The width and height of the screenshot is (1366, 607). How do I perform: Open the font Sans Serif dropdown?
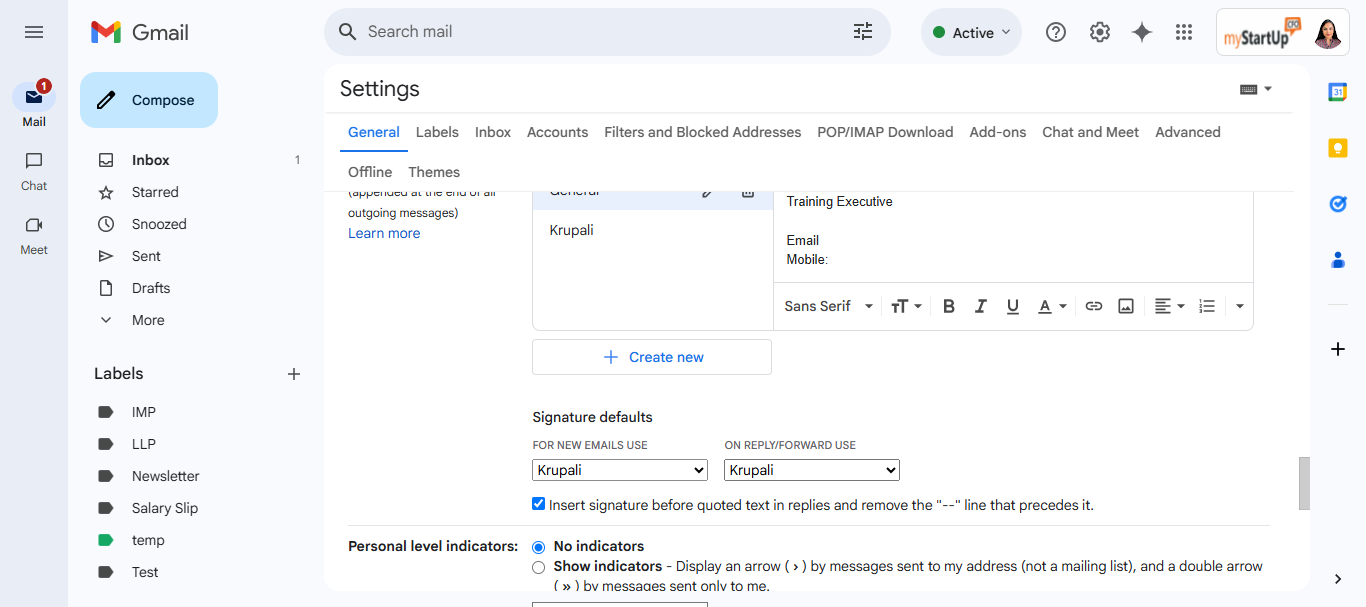click(829, 306)
